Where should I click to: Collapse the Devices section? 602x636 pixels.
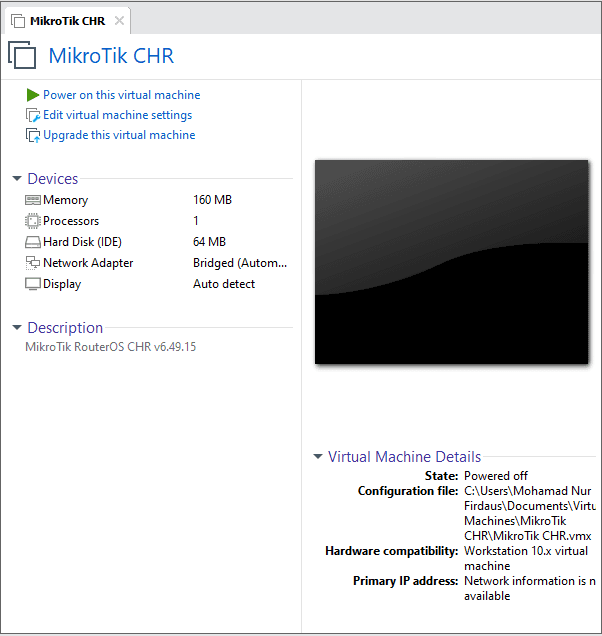pyautogui.click(x=17, y=179)
